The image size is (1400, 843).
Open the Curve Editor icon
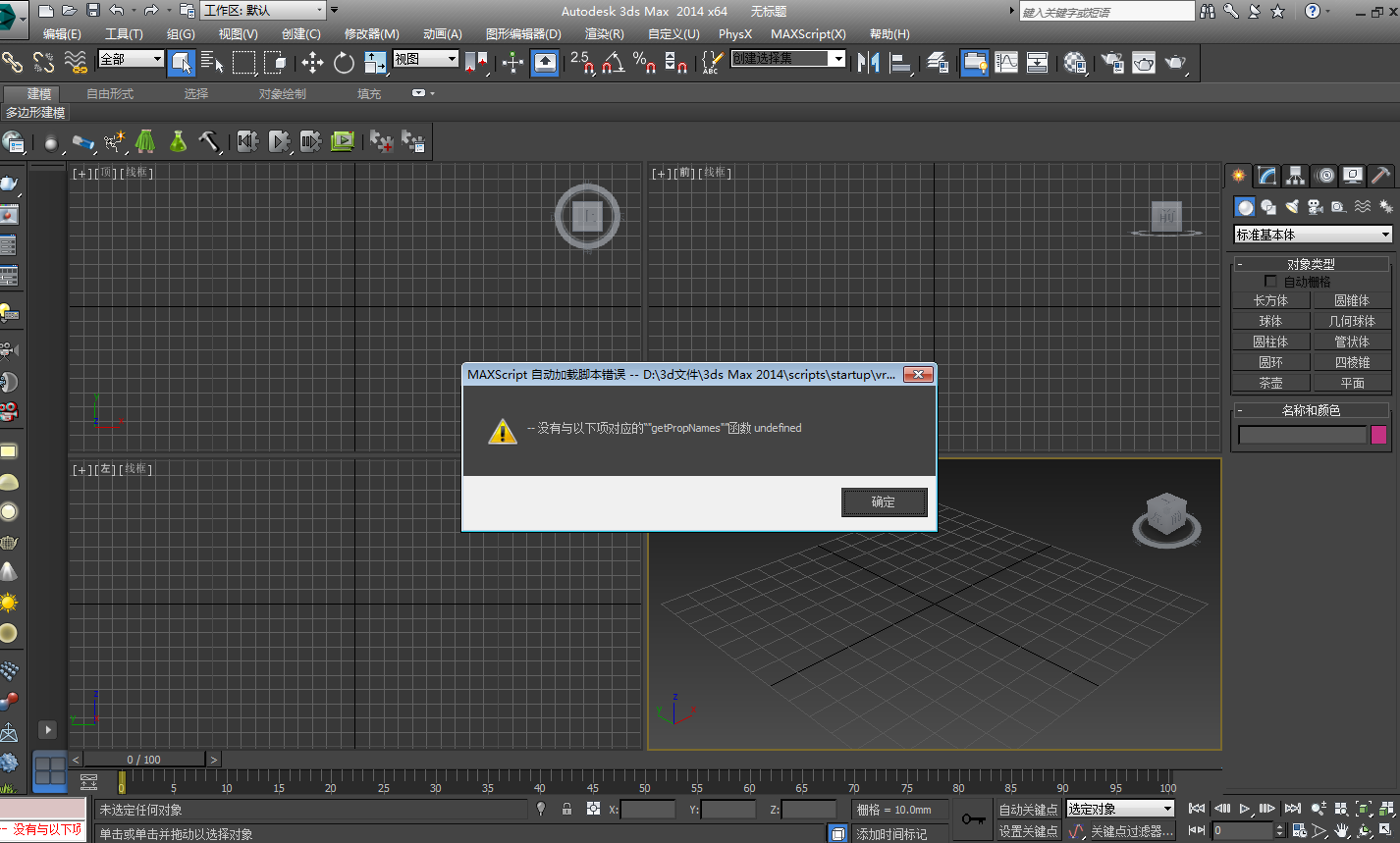coord(1006,63)
